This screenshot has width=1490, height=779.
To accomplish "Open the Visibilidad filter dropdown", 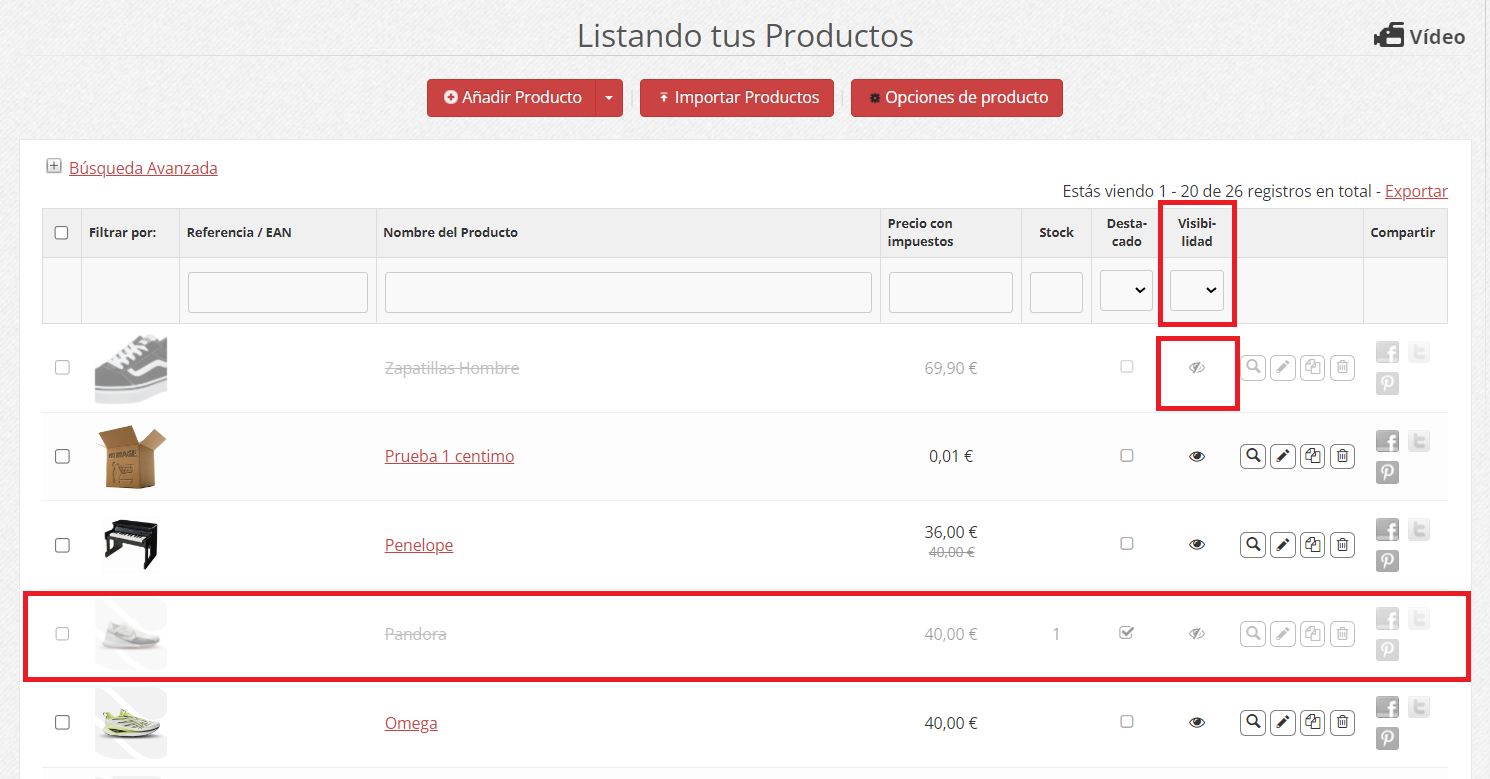I will coord(1196,291).
